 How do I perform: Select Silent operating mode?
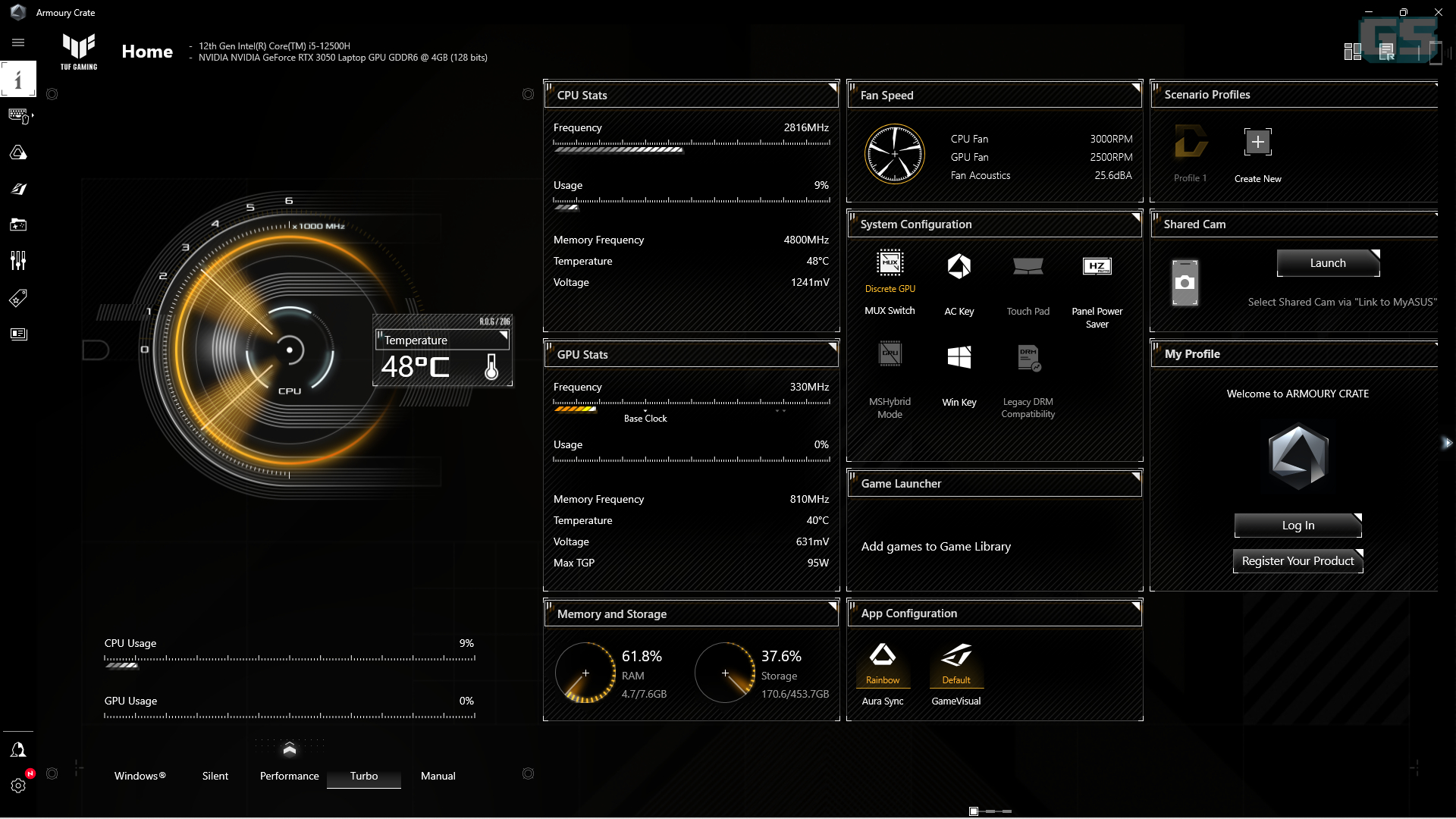tap(215, 776)
